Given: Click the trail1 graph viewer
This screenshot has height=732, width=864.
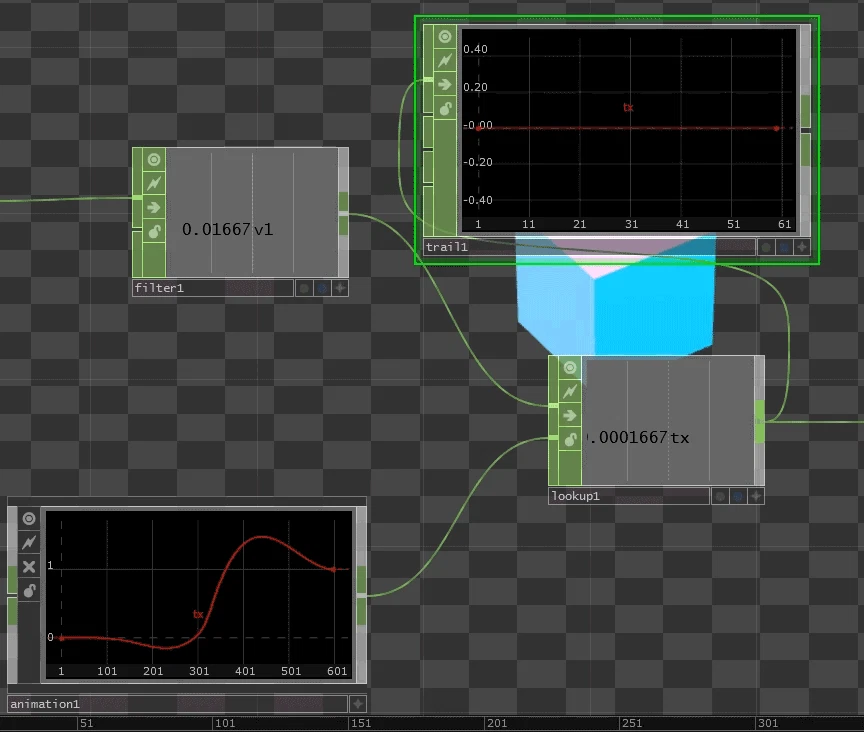Looking at the screenshot, I should 629,130.
